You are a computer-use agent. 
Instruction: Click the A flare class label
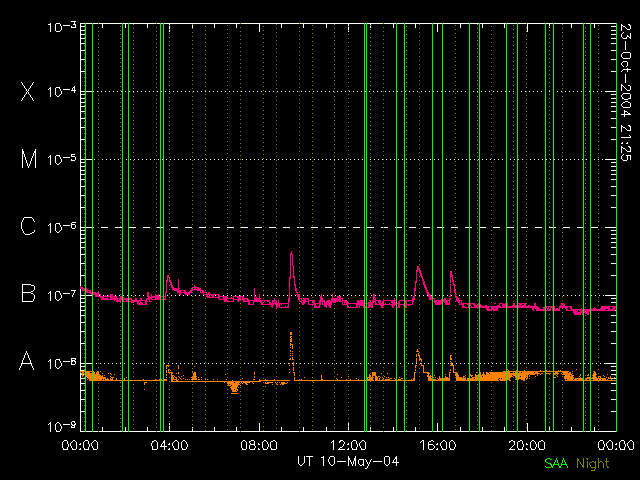27,361
